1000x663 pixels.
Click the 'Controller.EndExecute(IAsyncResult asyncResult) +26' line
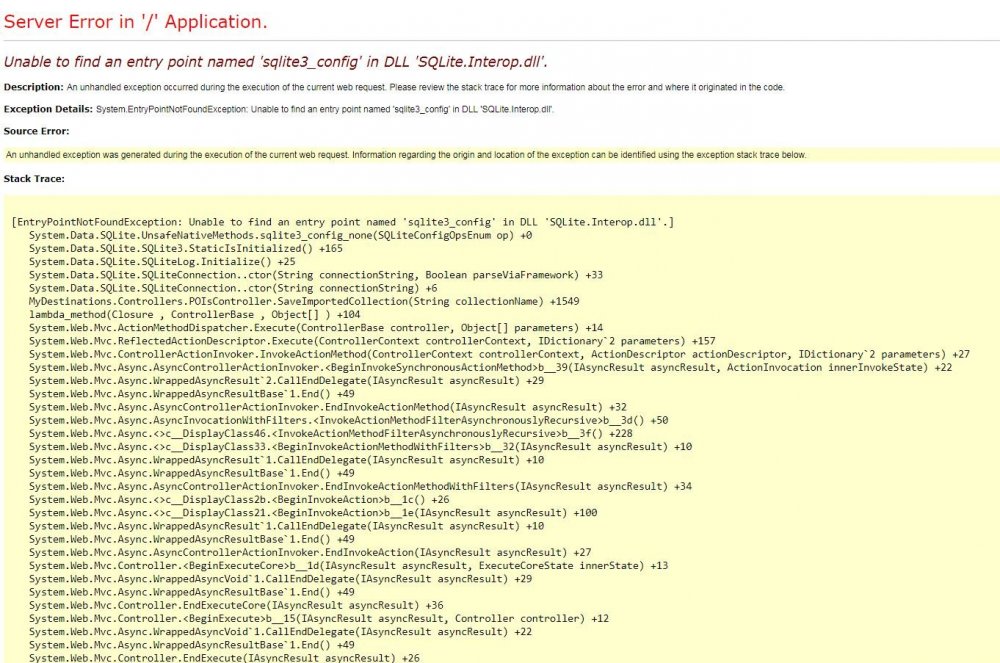click(x=224, y=658)
